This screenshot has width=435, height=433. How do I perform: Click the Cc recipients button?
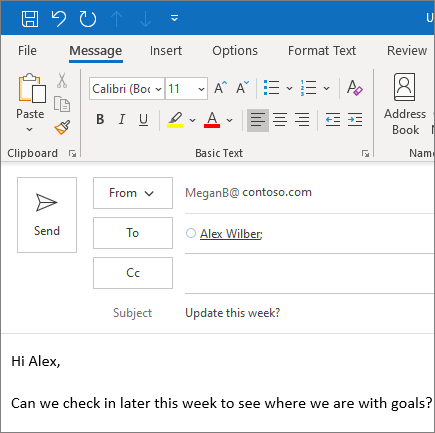coord(133,273)
